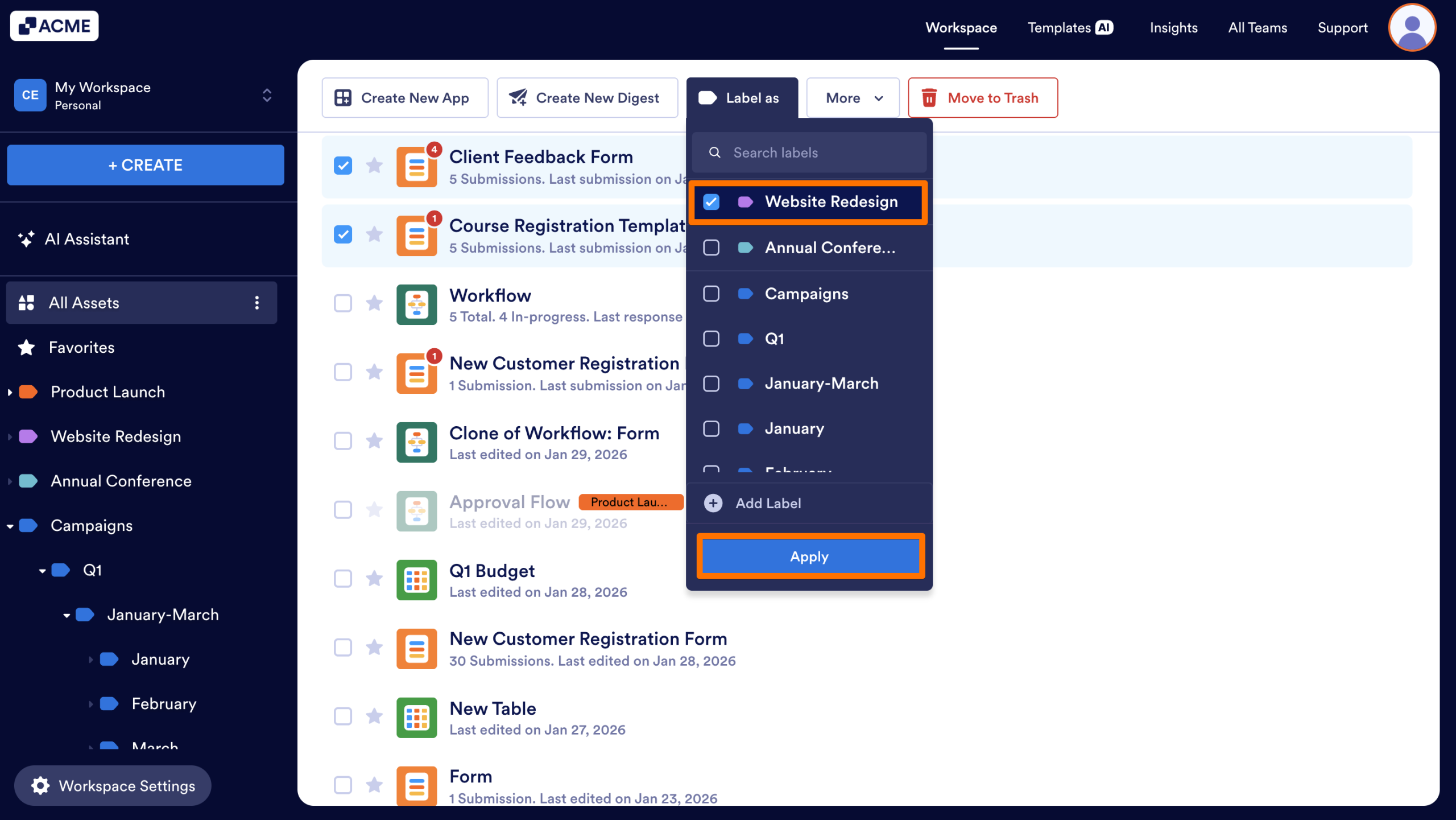Click the user profile avatar icon
The height and width of the screenshot is (820, 1456).
tap(1412, 27)
